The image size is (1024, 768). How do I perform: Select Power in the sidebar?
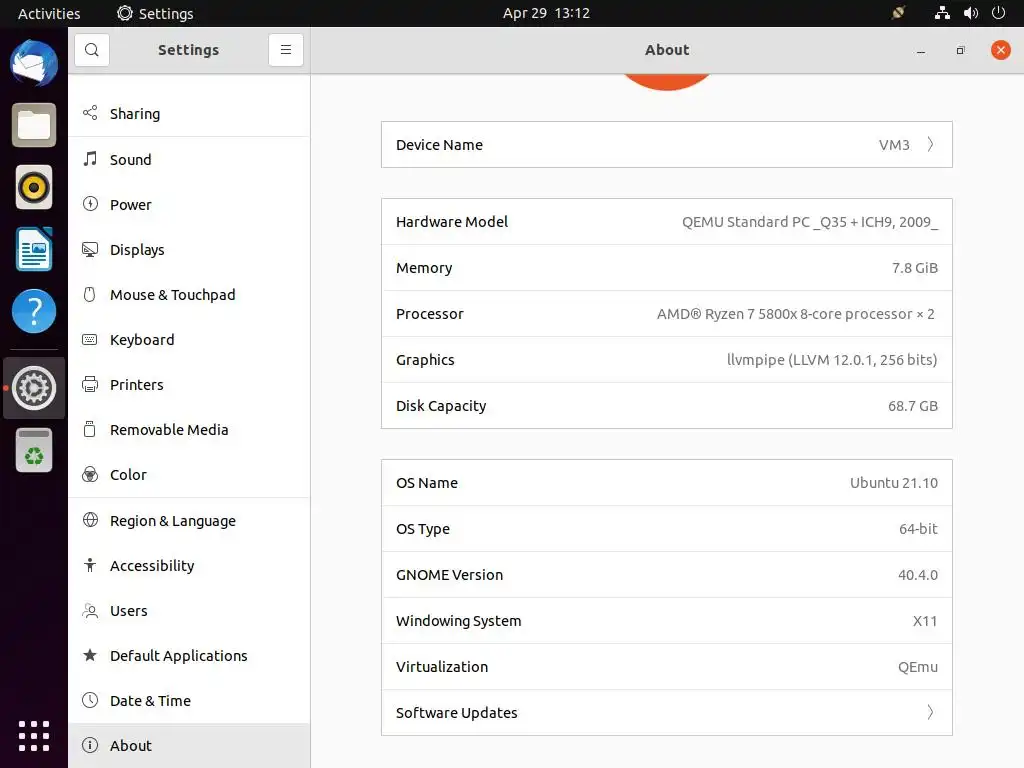pyautogui.click(x=189, y=204)
